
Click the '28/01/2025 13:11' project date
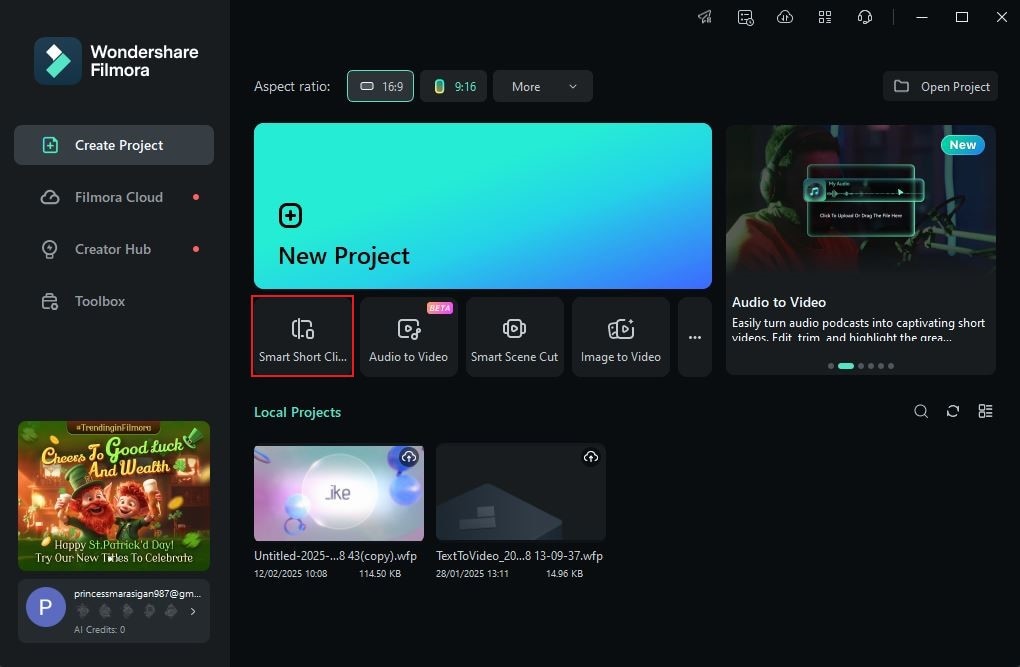[472, 573]
